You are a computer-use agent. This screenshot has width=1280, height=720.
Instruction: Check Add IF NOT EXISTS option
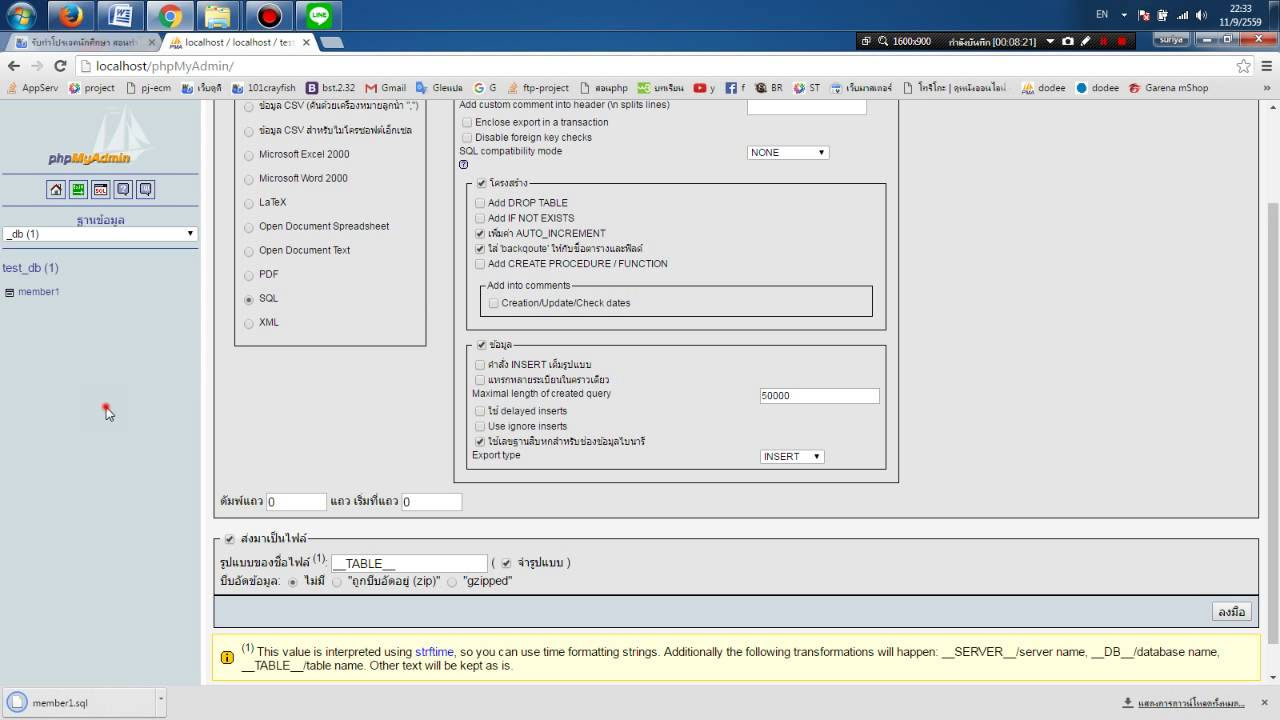(x=480, y=218)
